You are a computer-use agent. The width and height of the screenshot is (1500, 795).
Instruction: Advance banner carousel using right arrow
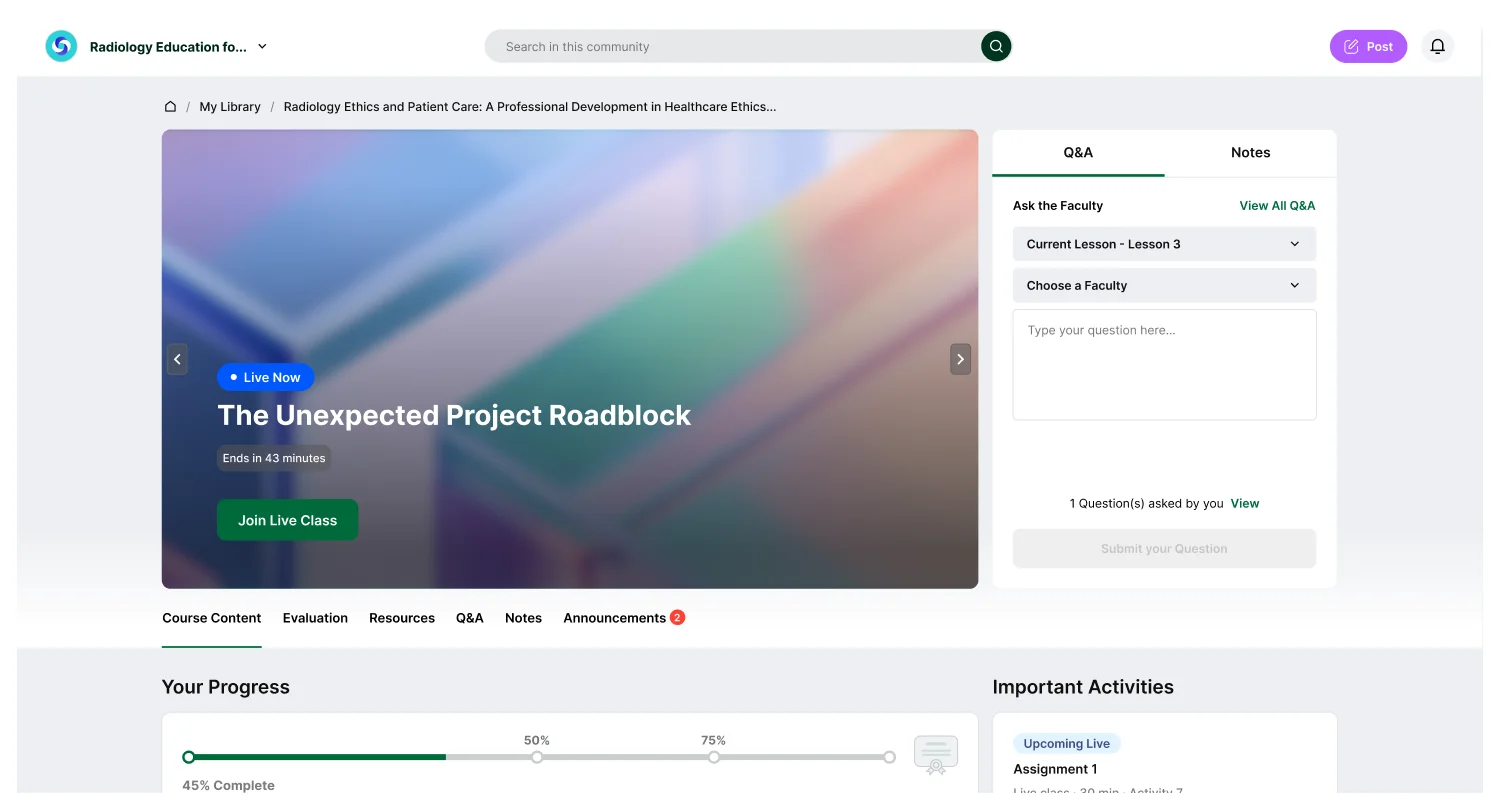pos(960,359)
